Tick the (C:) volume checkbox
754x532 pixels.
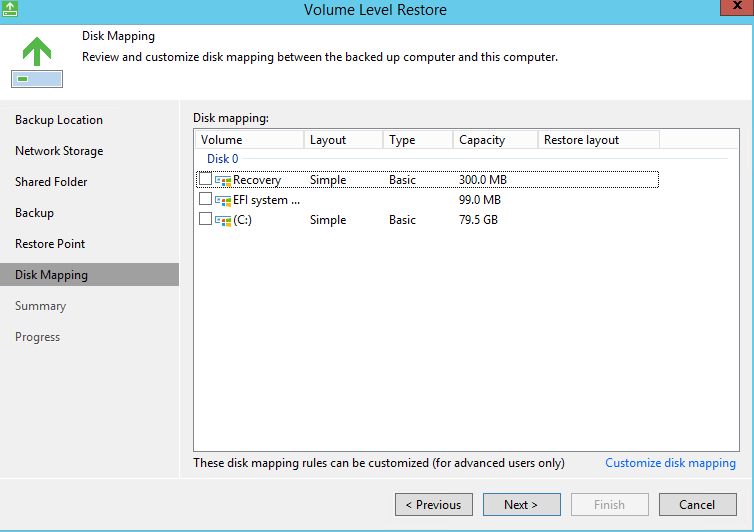(x=205, y=219)
